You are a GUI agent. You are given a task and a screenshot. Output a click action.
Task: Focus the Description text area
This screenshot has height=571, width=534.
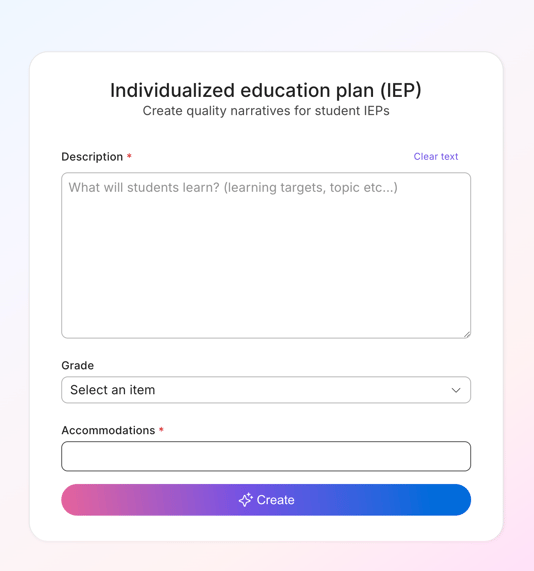(x=266, y=256)
